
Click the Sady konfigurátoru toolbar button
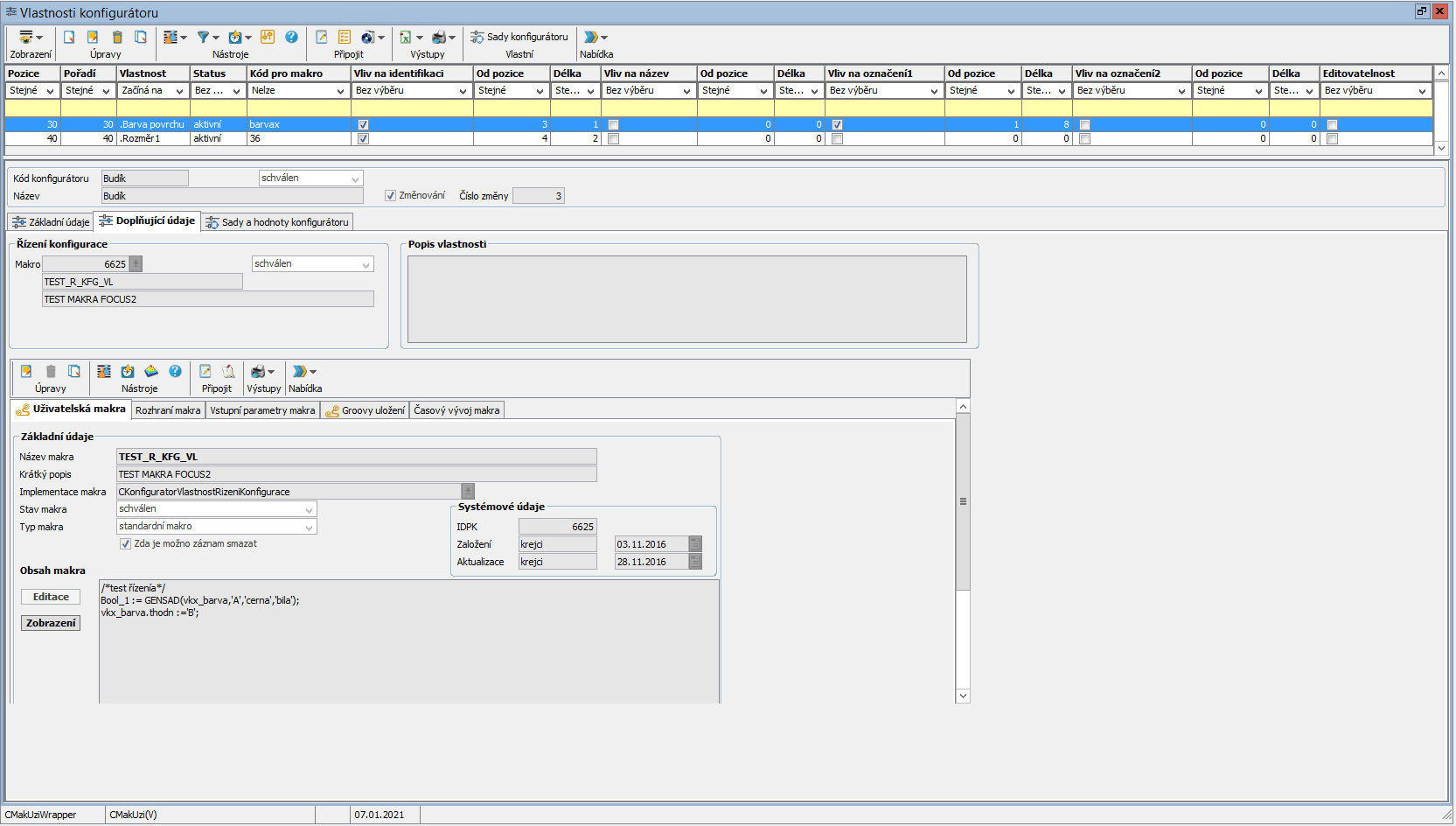pyautogui.click(x=519, y=37)
